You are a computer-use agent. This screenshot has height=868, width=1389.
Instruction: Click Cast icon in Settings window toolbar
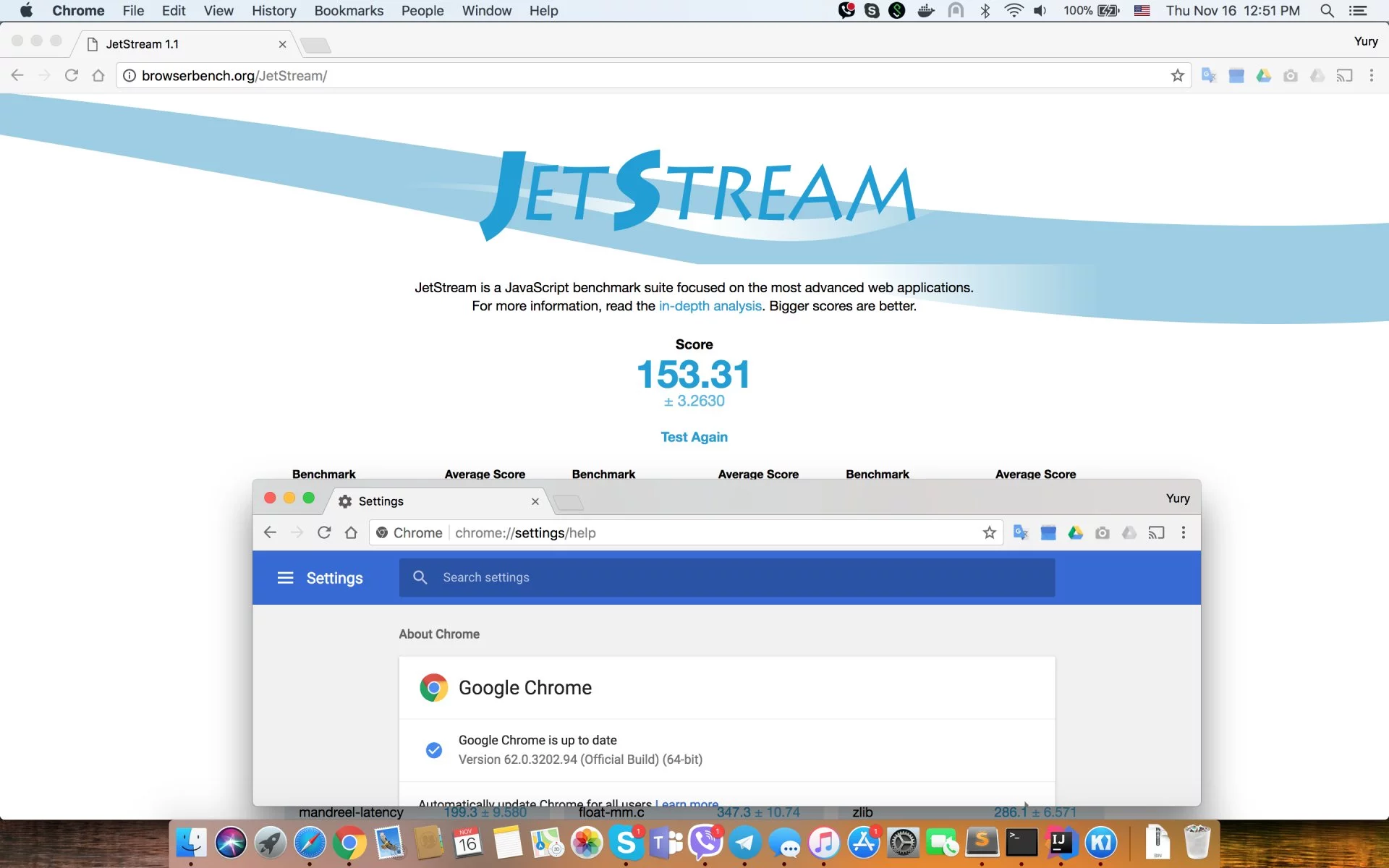pyautogui.click(x=1156, y=532)
